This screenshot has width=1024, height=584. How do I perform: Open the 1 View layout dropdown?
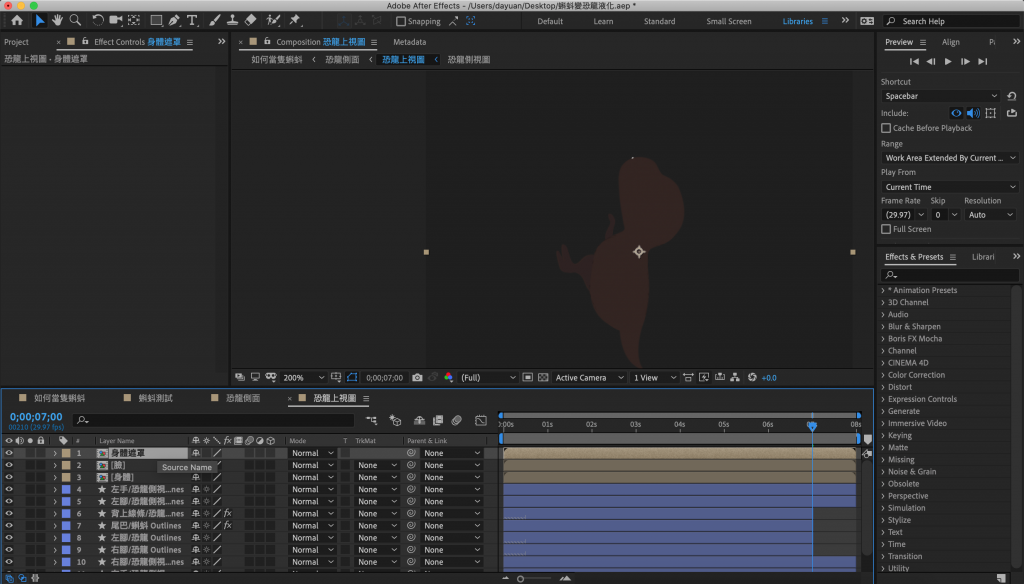coord(654,378)
